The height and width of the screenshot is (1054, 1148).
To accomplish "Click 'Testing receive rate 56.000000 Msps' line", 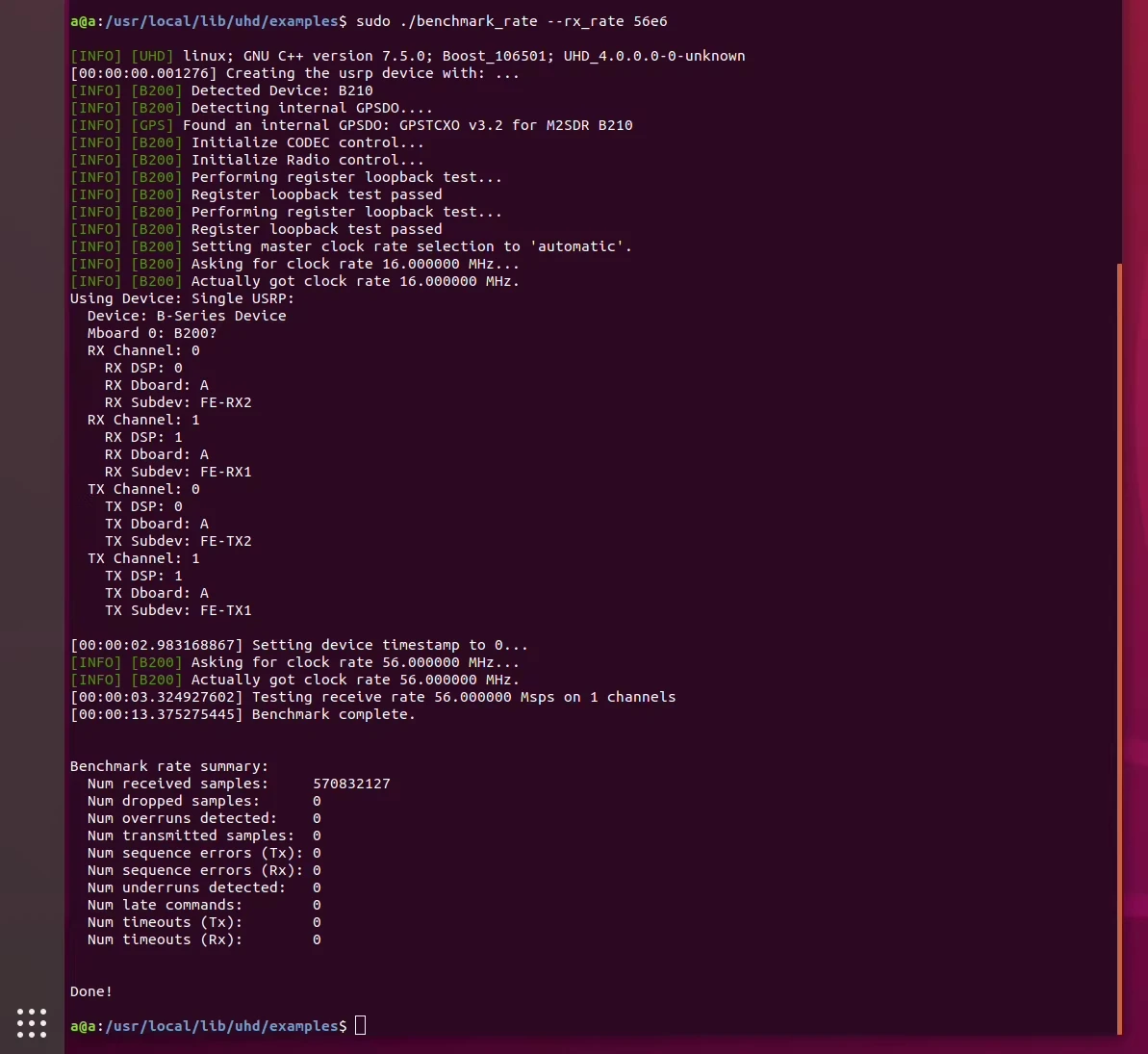I will tap(372, 697).
